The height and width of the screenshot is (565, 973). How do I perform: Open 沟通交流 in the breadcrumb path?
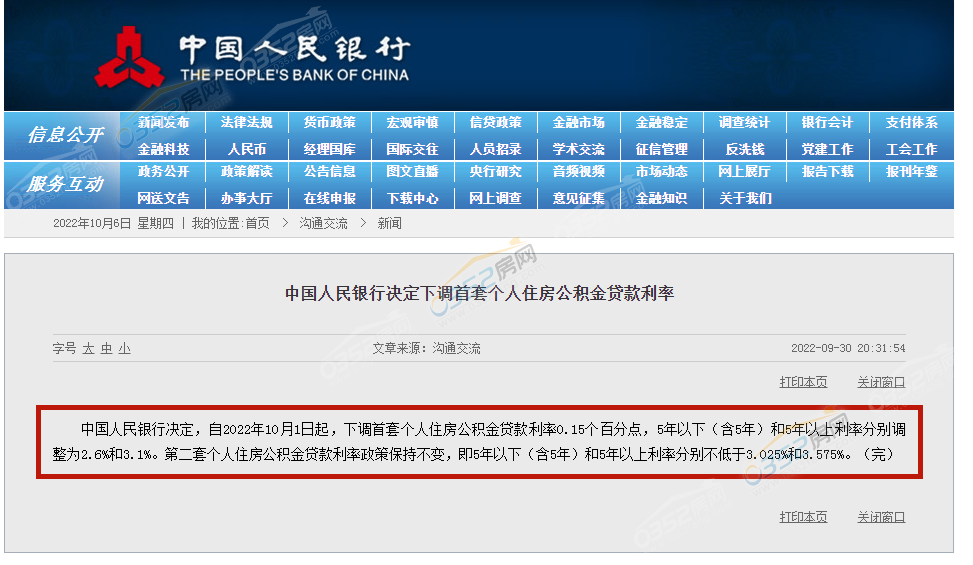tap(323, 224)
